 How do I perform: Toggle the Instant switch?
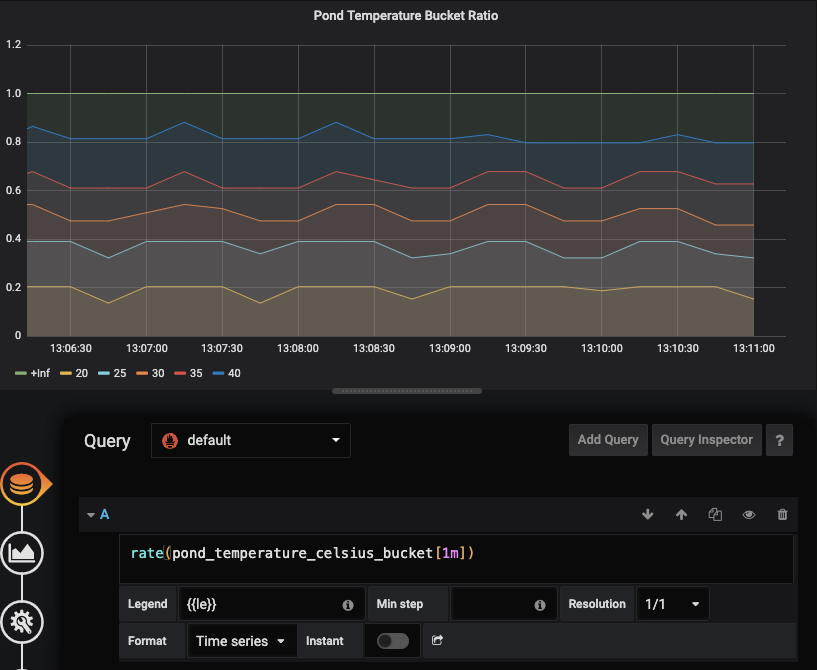[393, 641]
